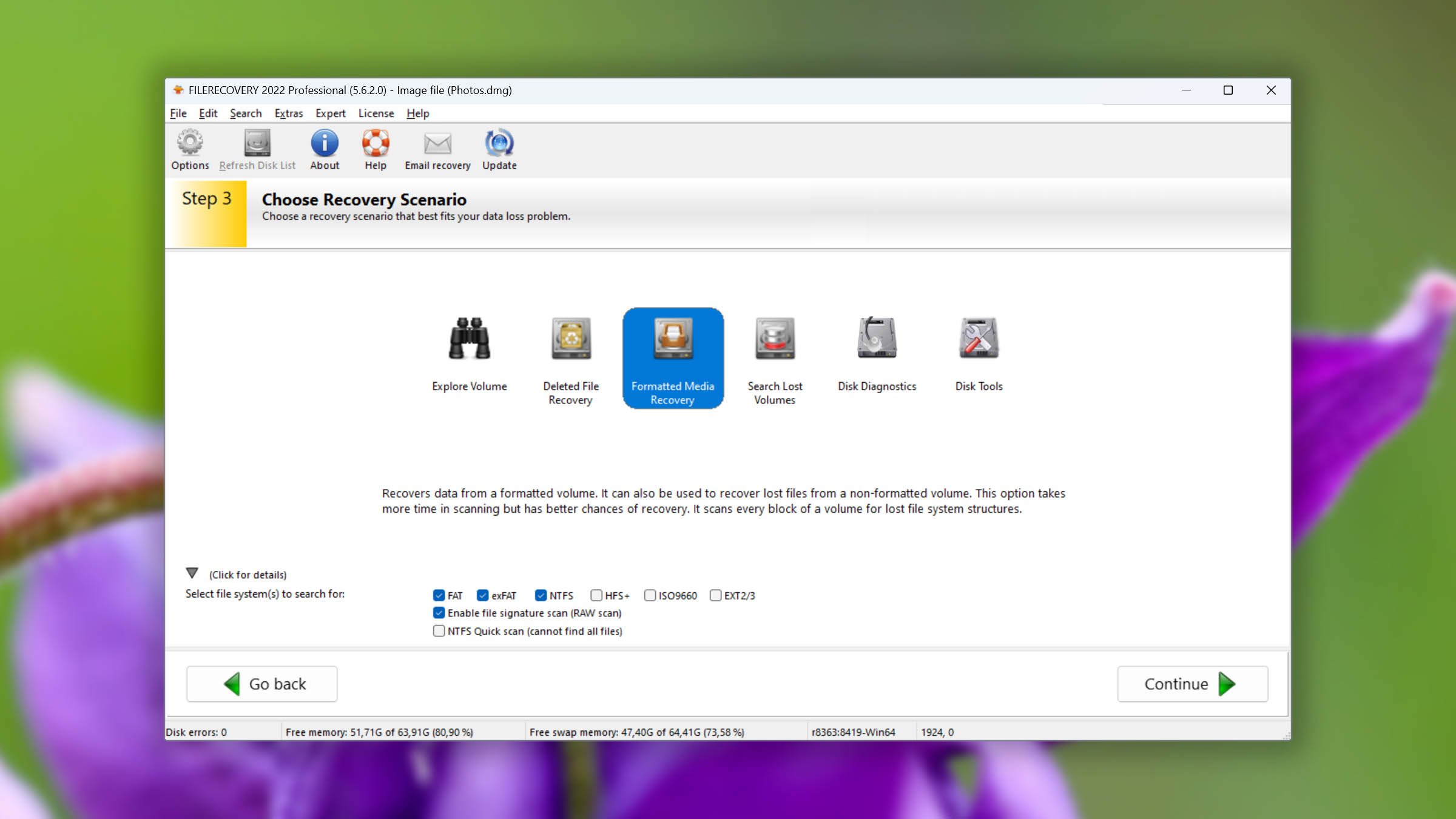Uncheck the exFAT file system checkbox

483,595
